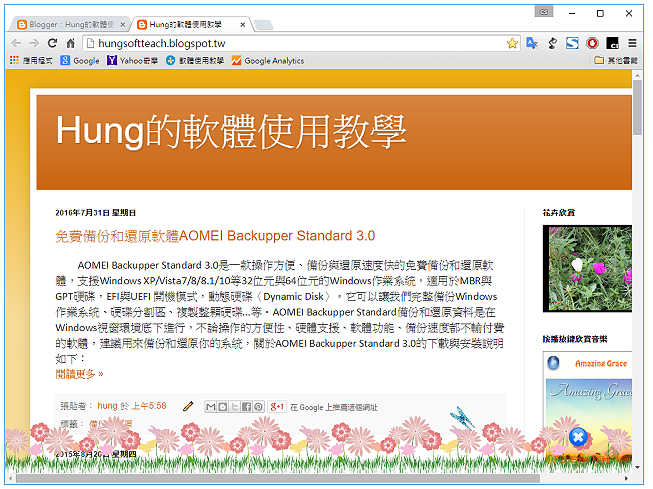Open a new browser tab
Screen dimensions: 653x489
coord(263,25)
